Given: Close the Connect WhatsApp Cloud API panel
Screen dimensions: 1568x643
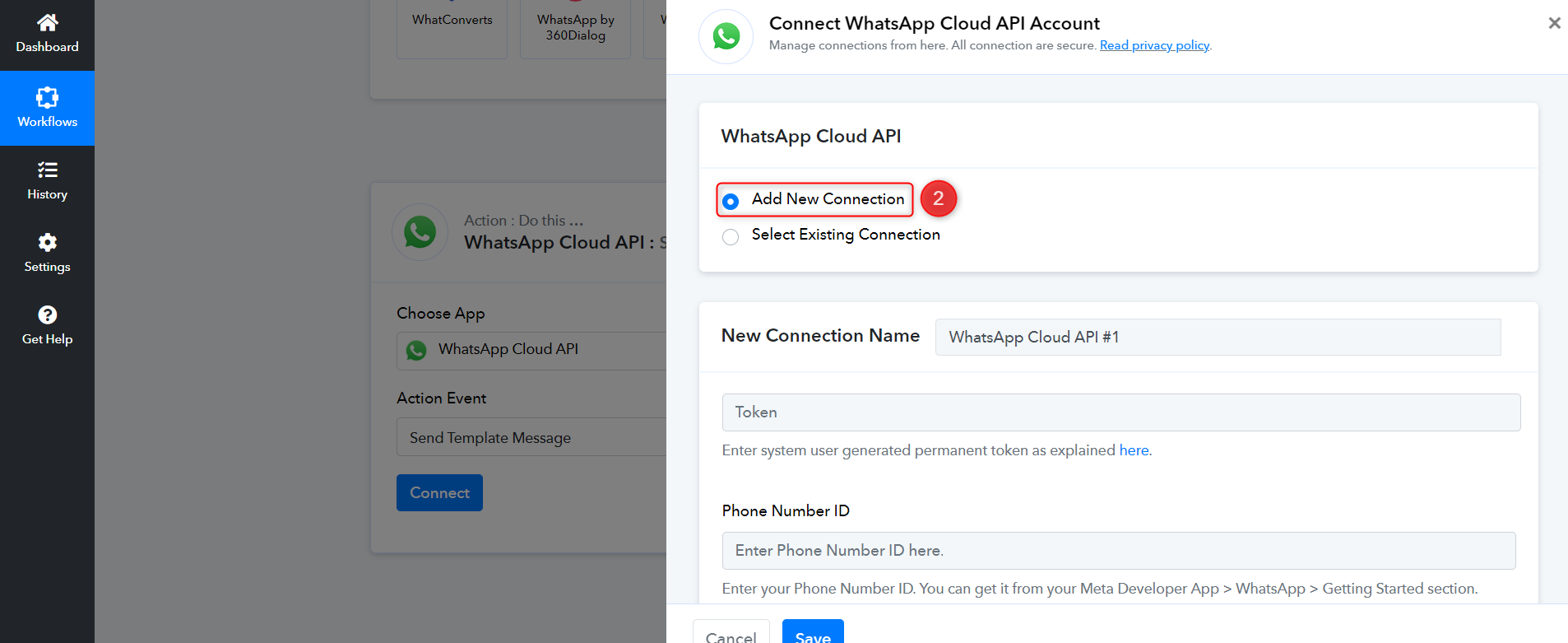Looking at the screenshot, I should tap(1554, 23).
